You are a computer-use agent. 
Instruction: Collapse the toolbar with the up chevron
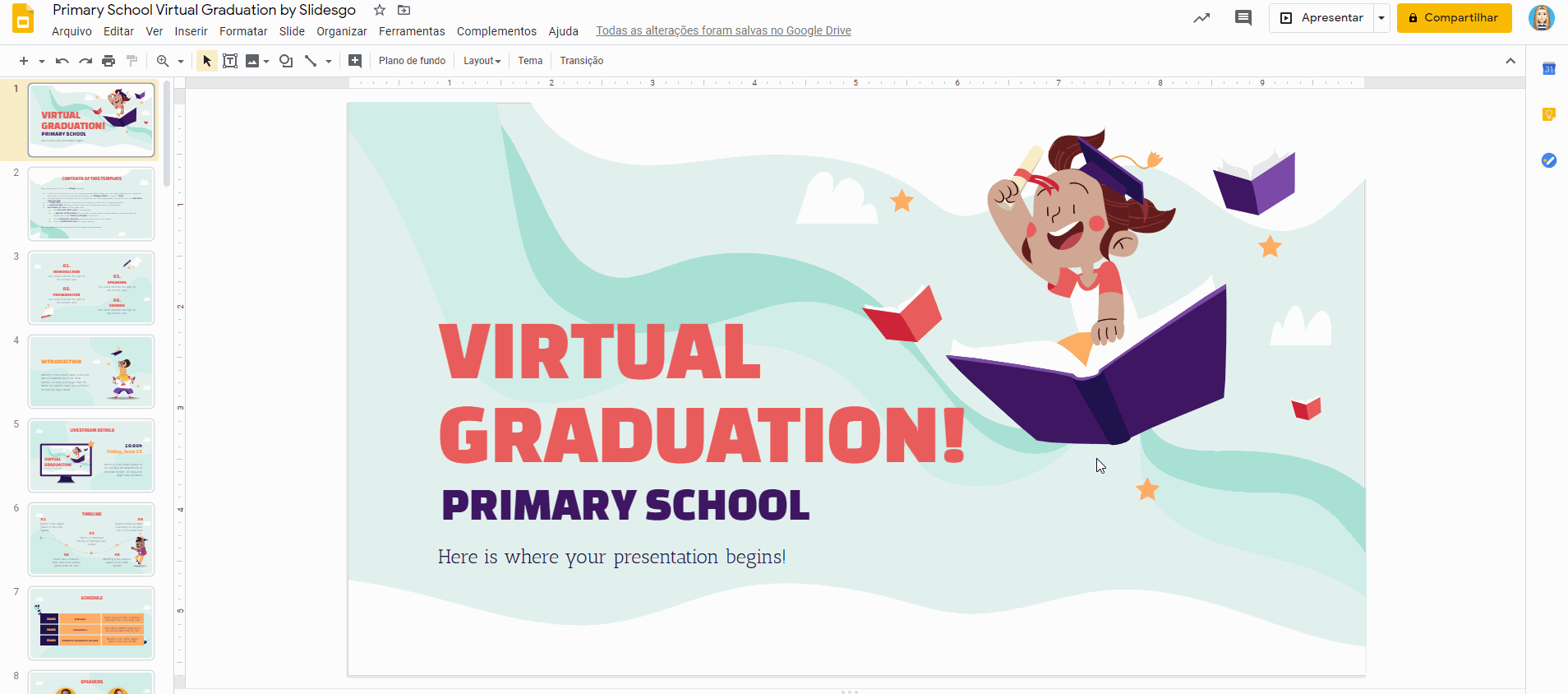coord(1510,61)
